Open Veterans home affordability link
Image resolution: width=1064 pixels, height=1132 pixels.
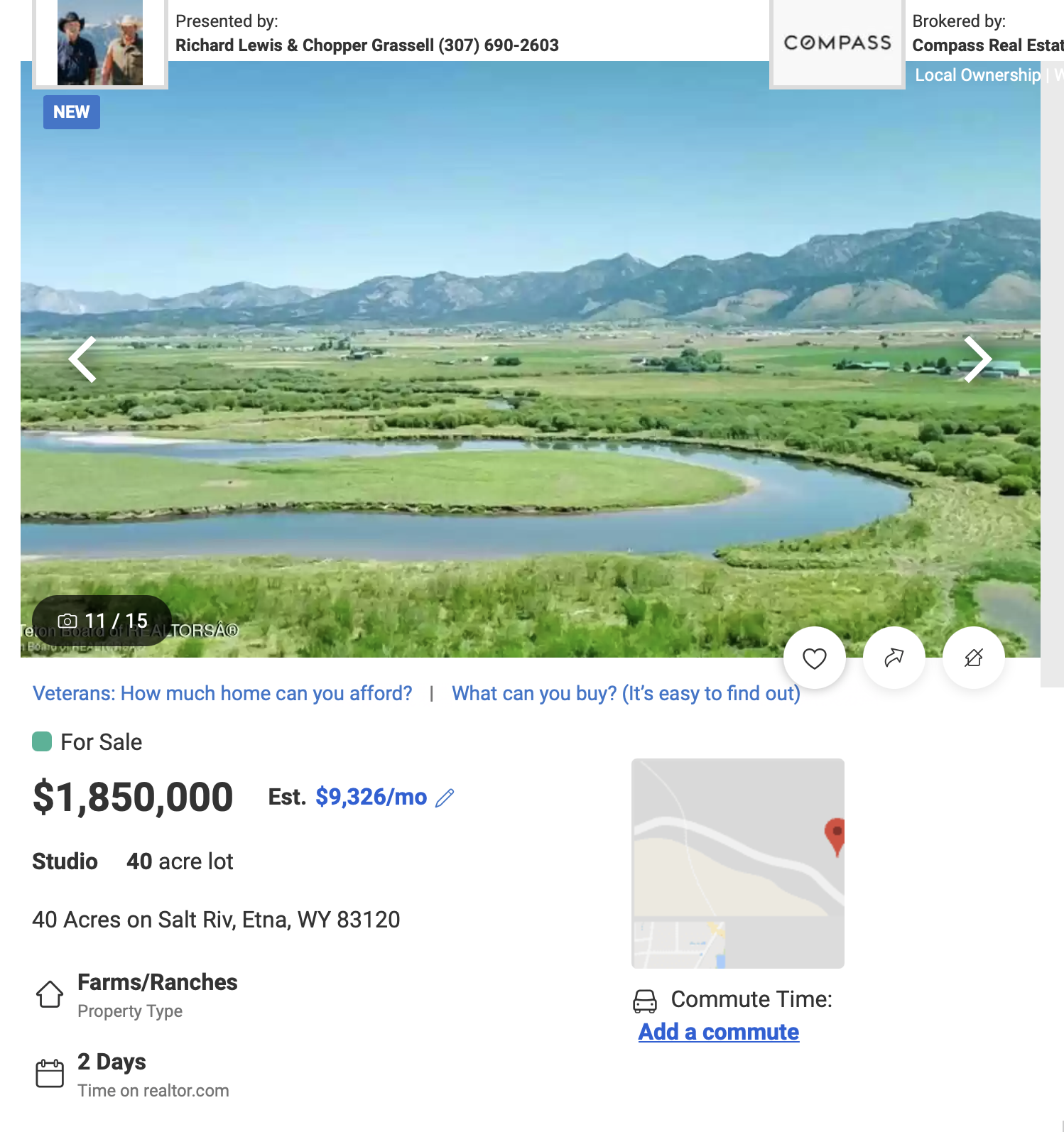point(222,693)
